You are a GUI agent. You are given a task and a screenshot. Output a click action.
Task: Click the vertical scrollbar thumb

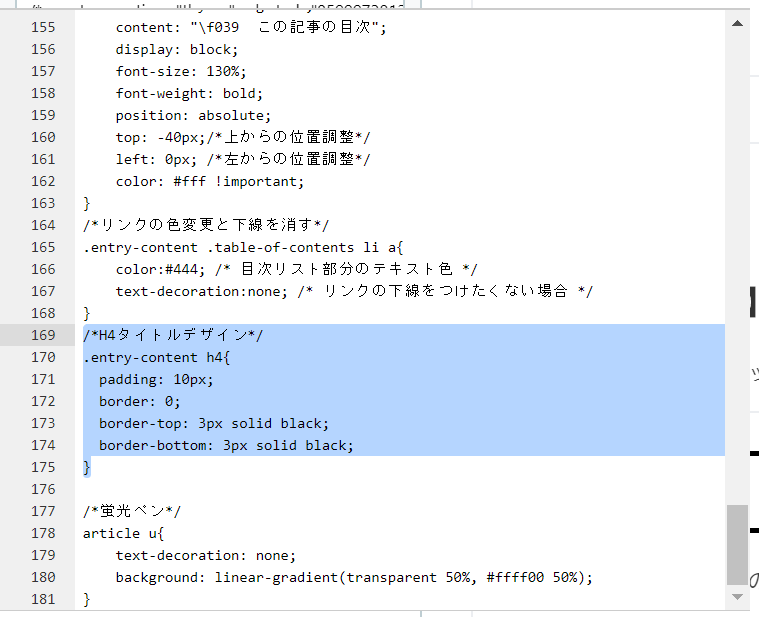(737, 545)
